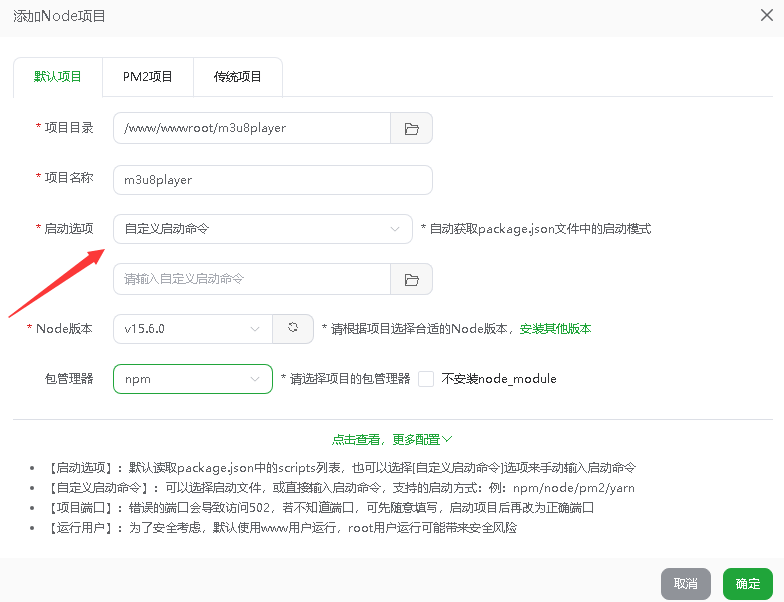Select the 默认项目 tab

coord(58,77)
